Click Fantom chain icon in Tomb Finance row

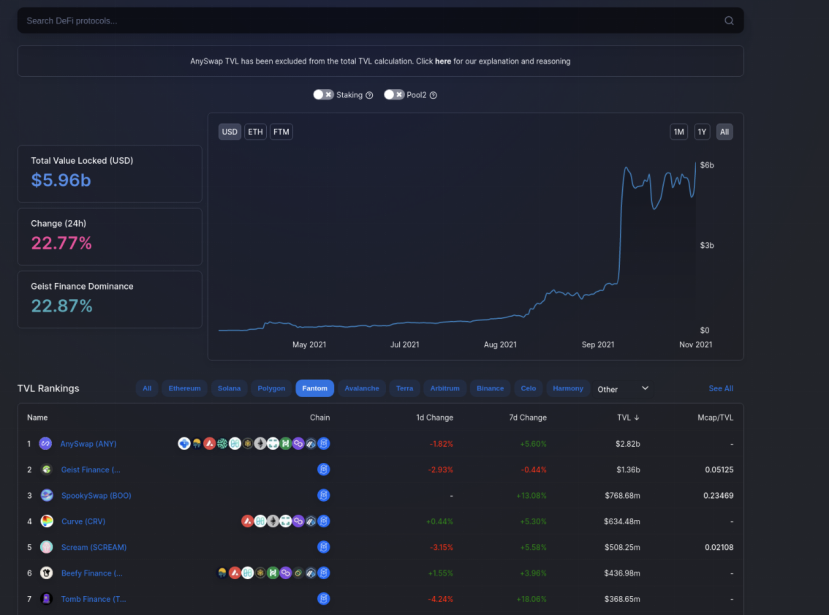(324, 599)
